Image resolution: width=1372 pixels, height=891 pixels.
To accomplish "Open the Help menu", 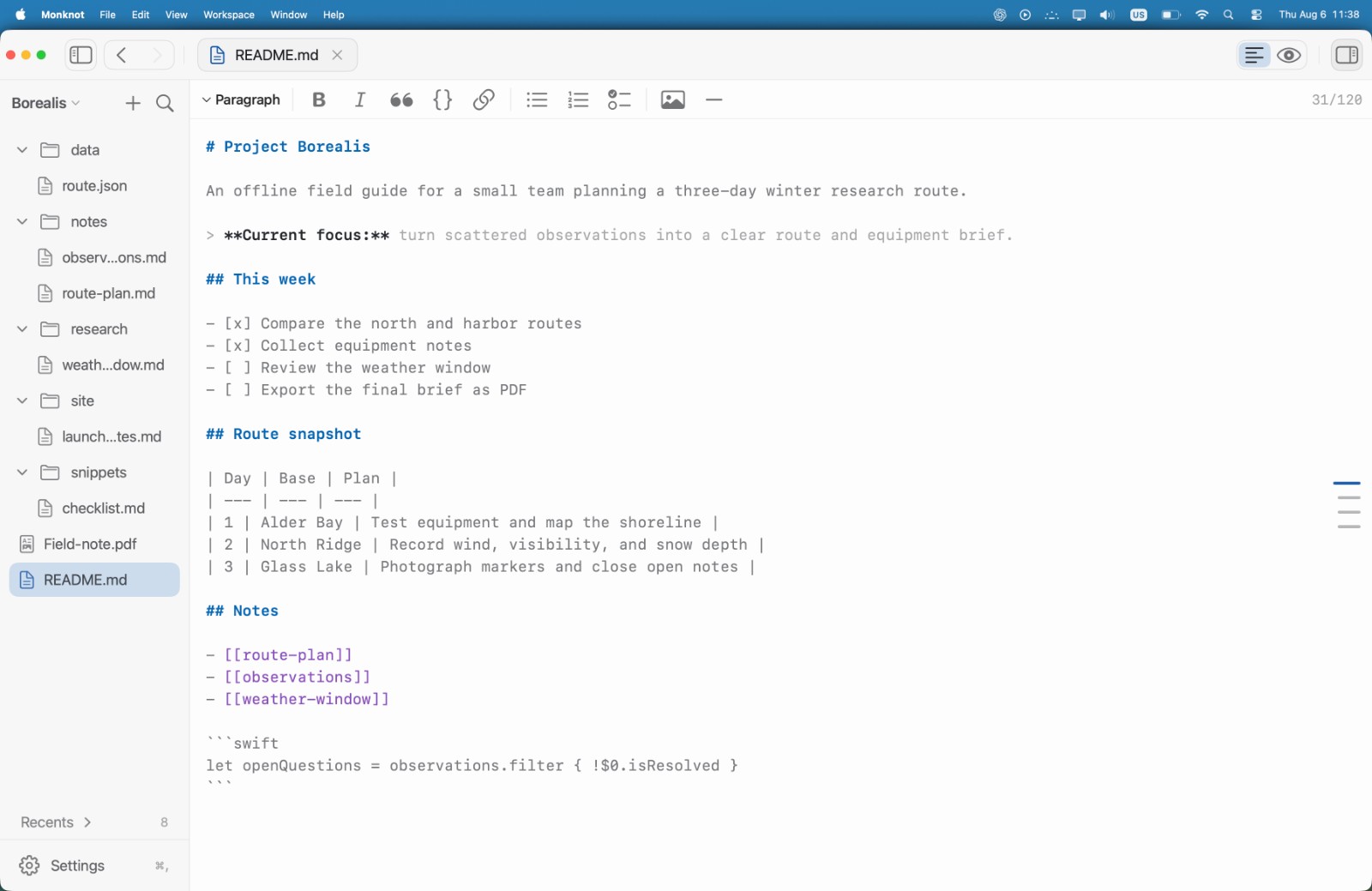I will point(334,15).
